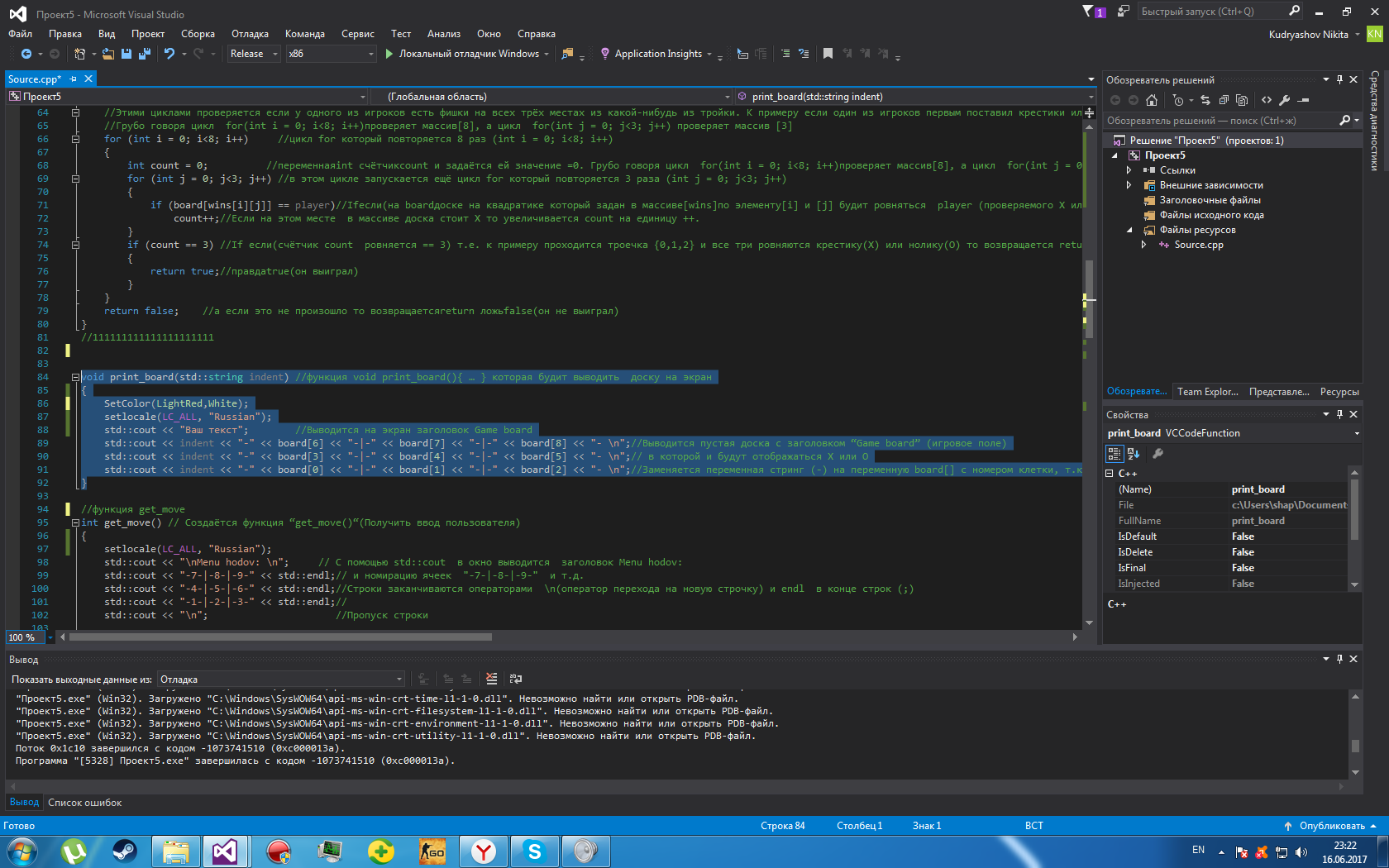Click the Home icon in Solution Explorer
This screenshot has height=868, width=1389.
point(1152,100)
